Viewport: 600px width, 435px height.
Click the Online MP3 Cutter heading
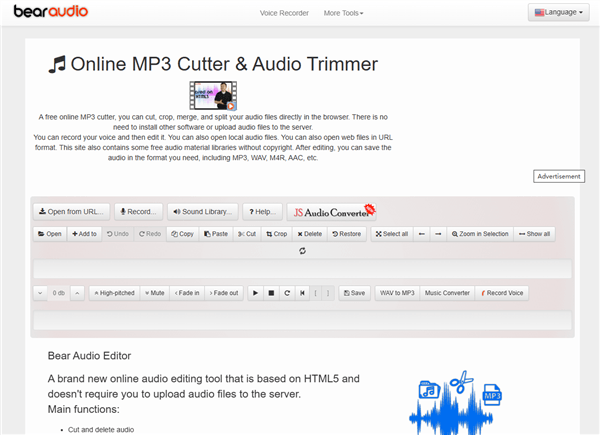pos(213,64)
